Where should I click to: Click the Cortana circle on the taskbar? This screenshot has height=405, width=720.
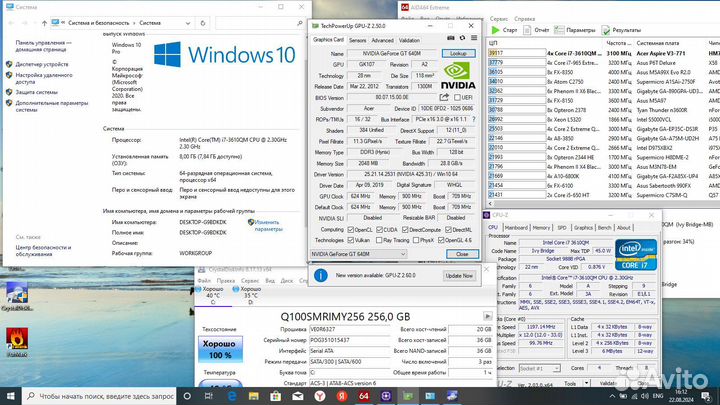pos(187,396)
